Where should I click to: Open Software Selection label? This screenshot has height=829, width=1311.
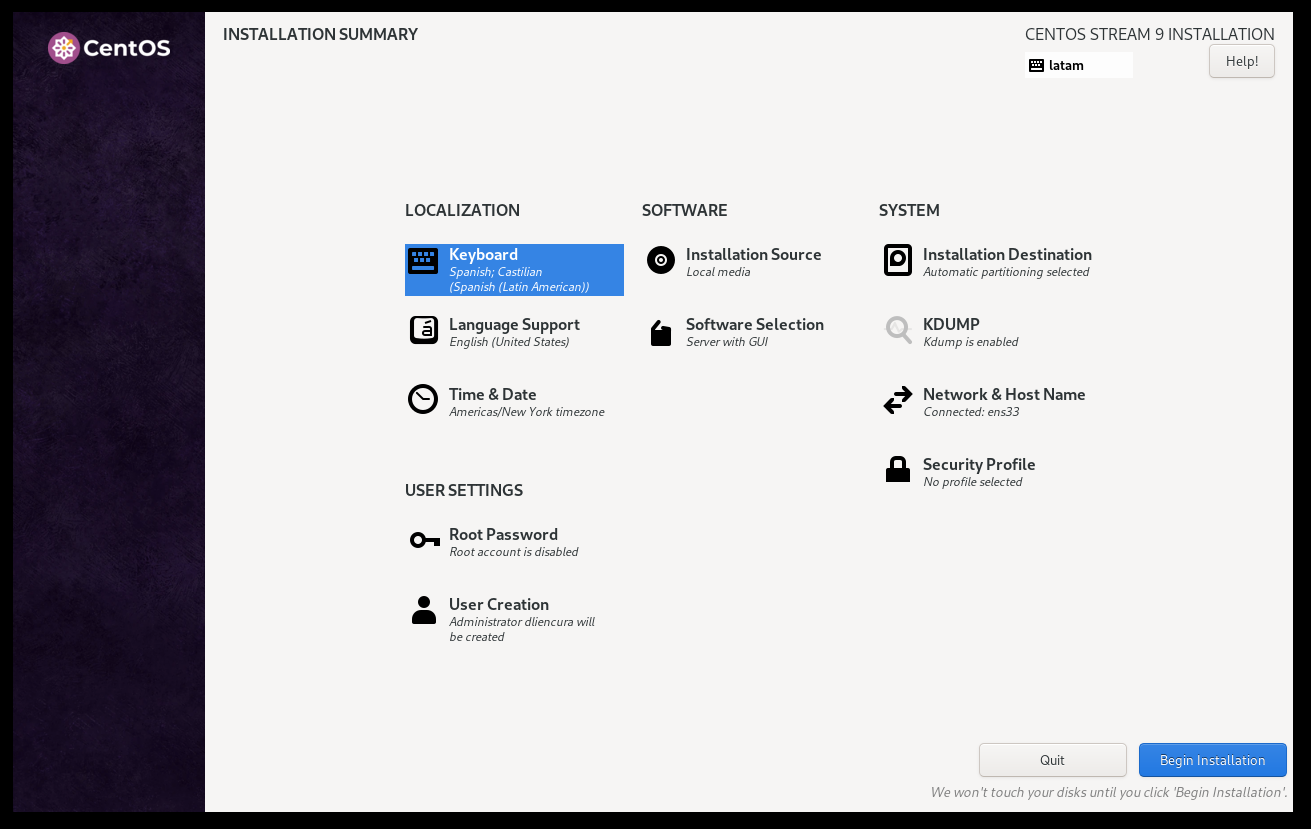755,325
